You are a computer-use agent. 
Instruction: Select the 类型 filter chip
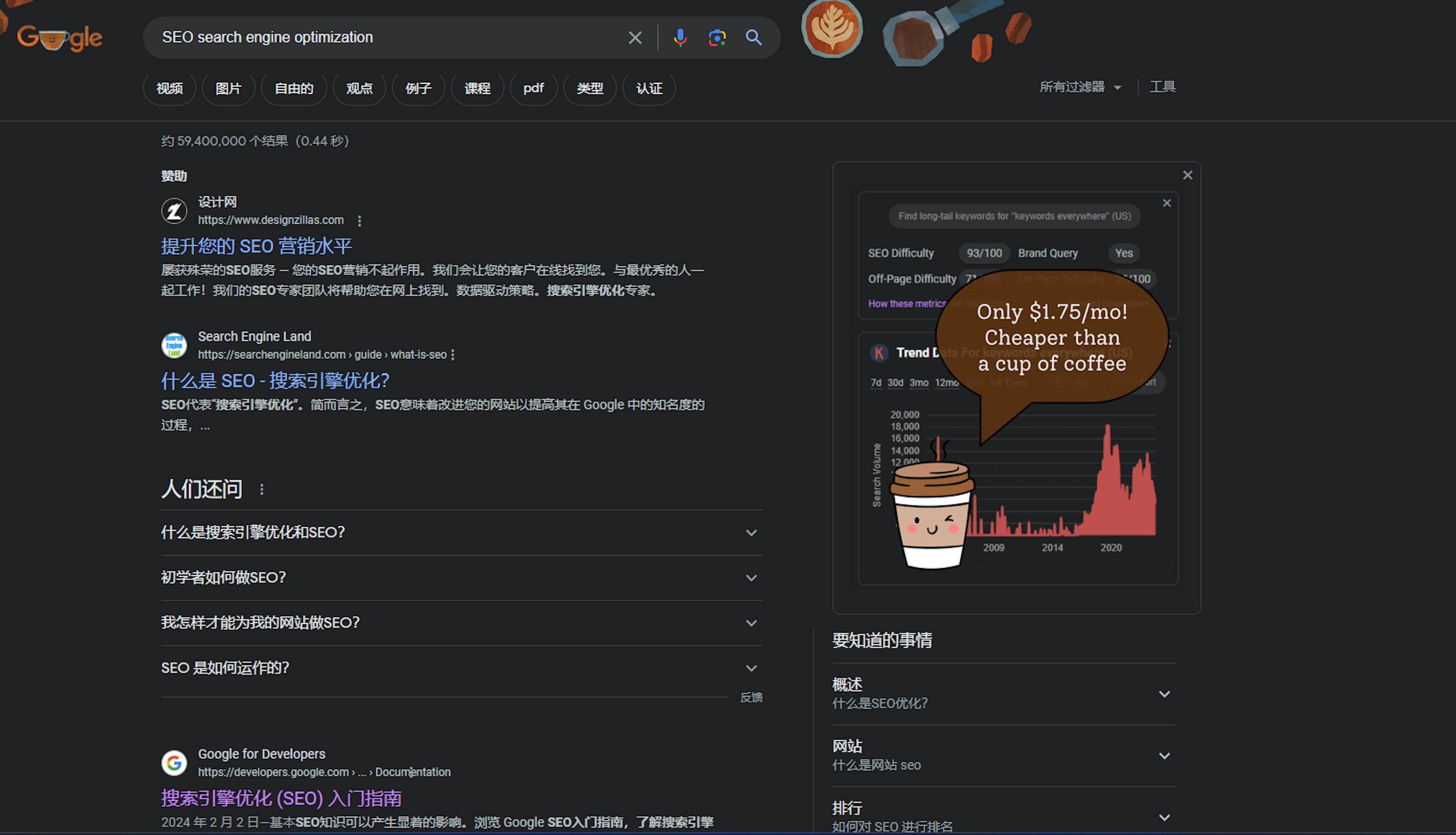(590, 88)
